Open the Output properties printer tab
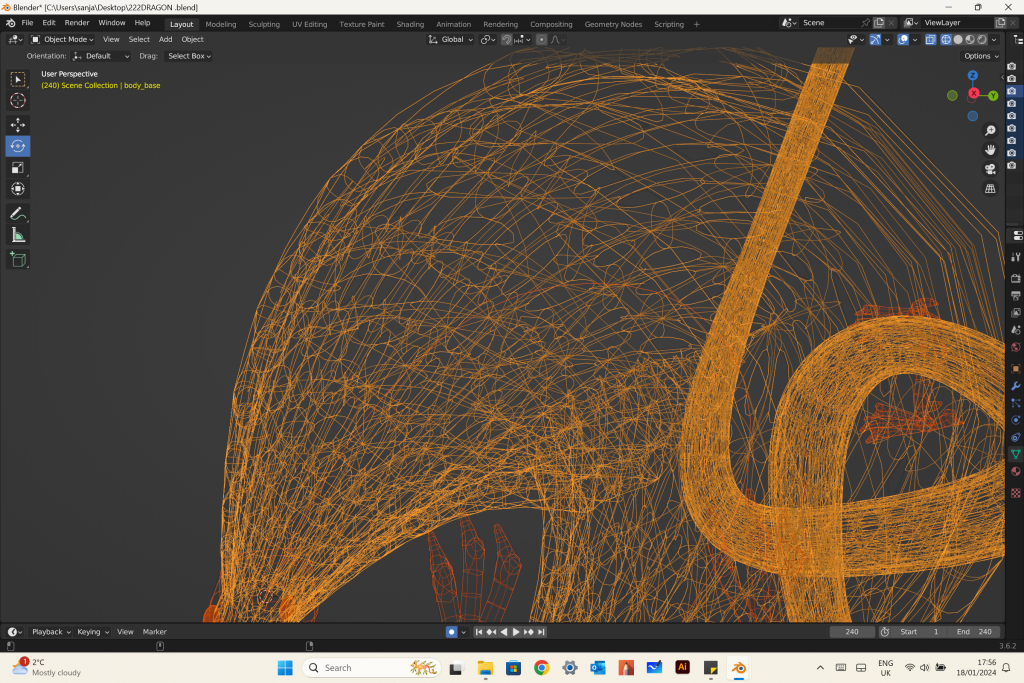 (x=1016, y=296)
